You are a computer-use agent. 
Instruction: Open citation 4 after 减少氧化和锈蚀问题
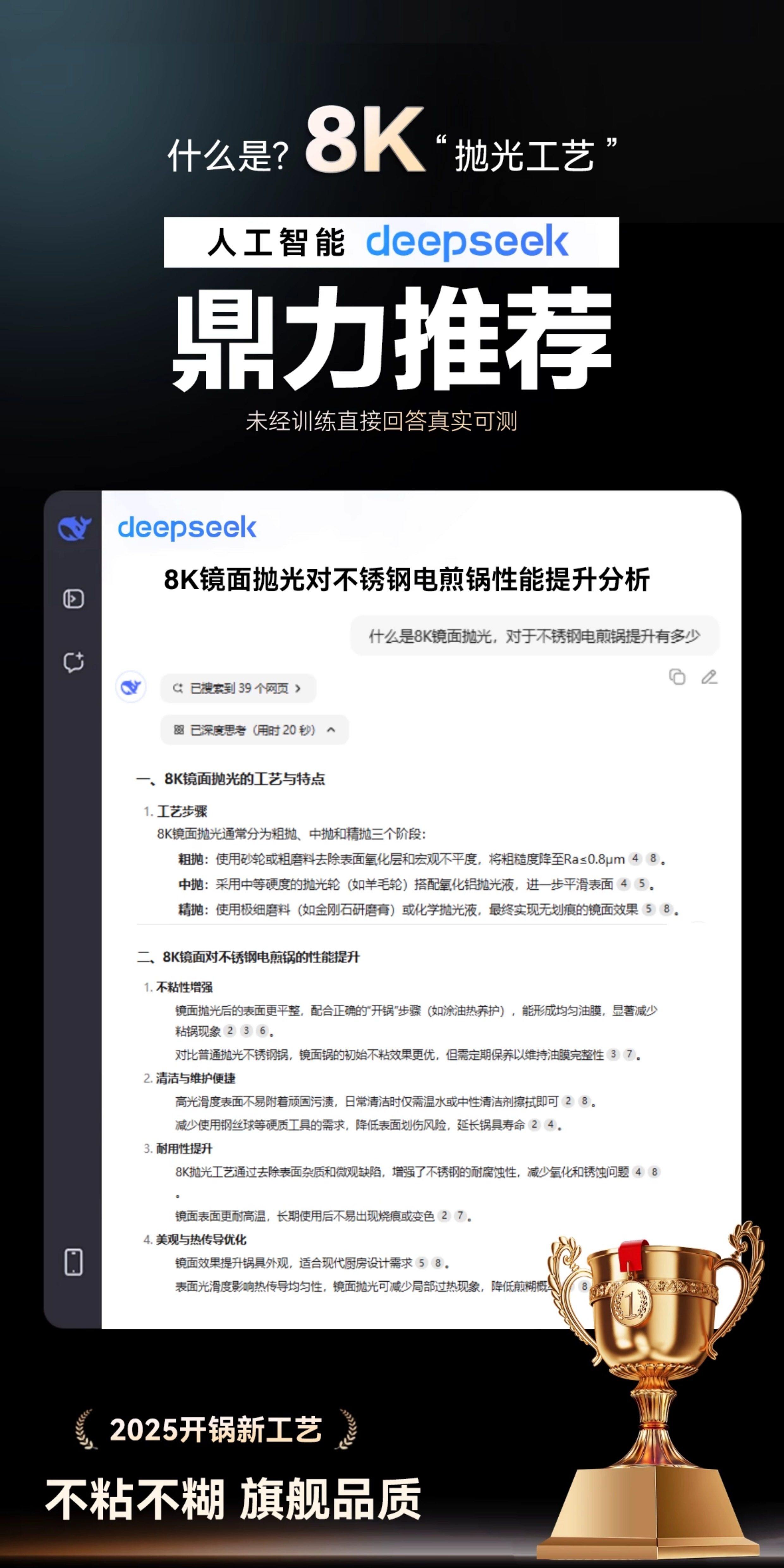click(639, 1172)
